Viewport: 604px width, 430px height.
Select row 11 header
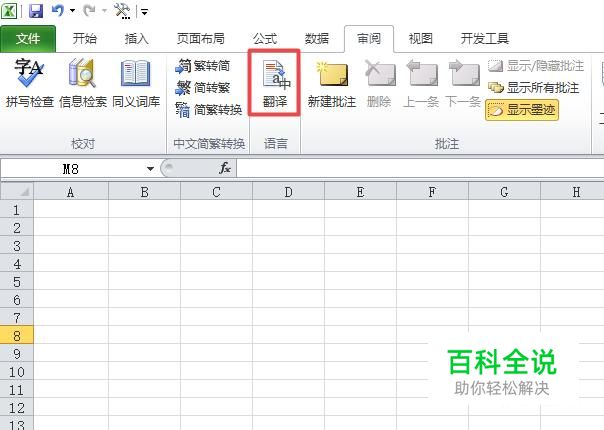pyautogui.click(x=17, y=390)
